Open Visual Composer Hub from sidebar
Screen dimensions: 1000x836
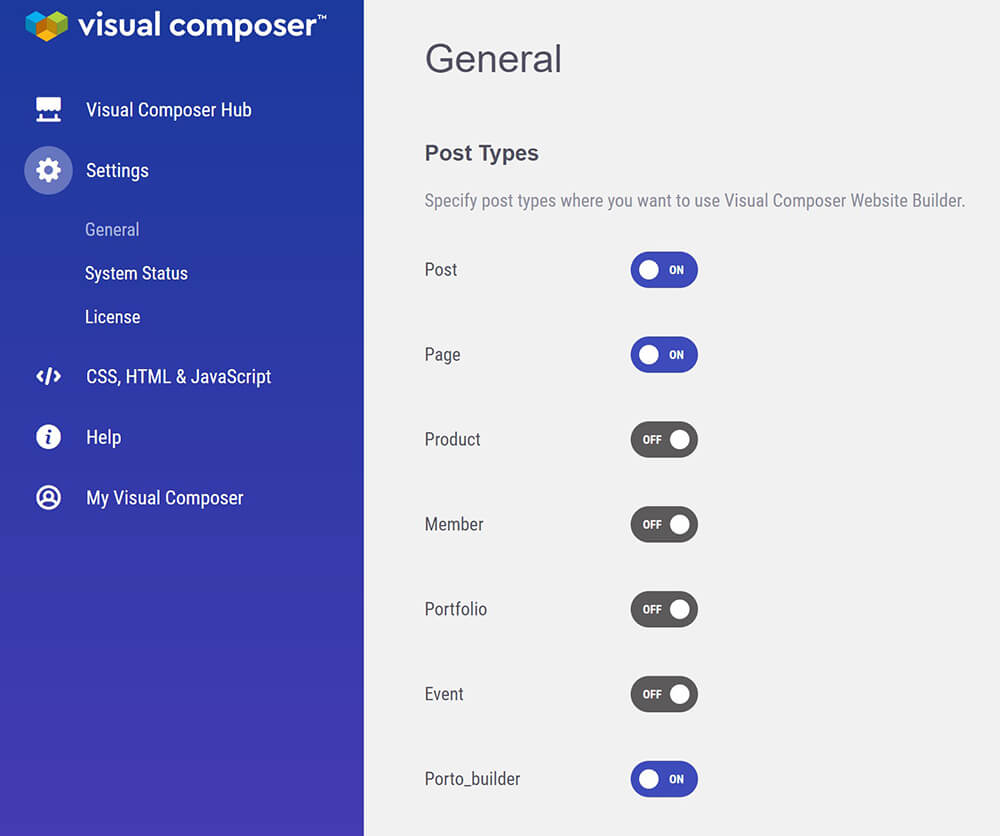(x=168, y=110)
